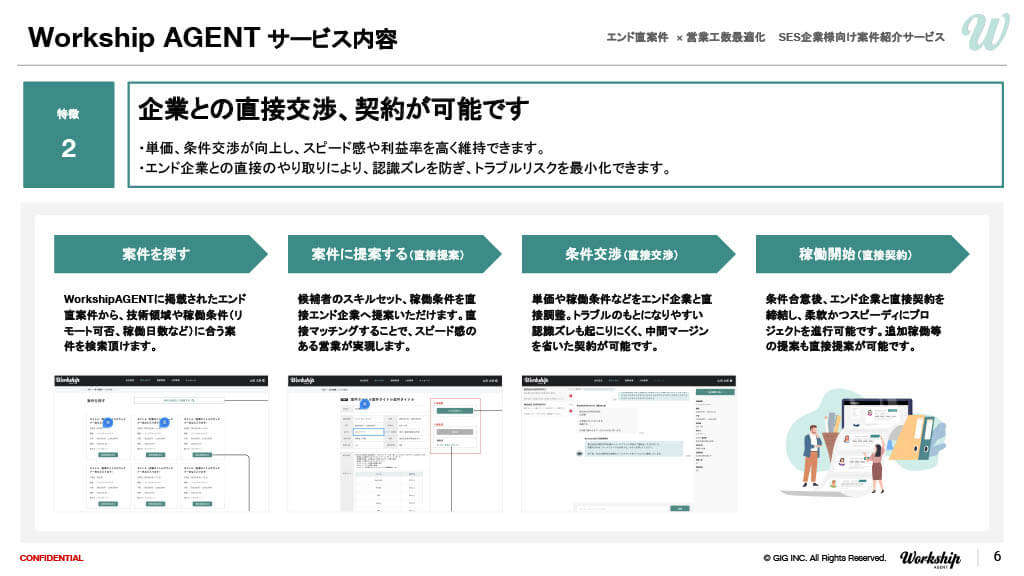This screenshot has height=576, width=1024.
Task: Click the text エンド直案件
Action: pyautogui.click(x=637, y=37)
